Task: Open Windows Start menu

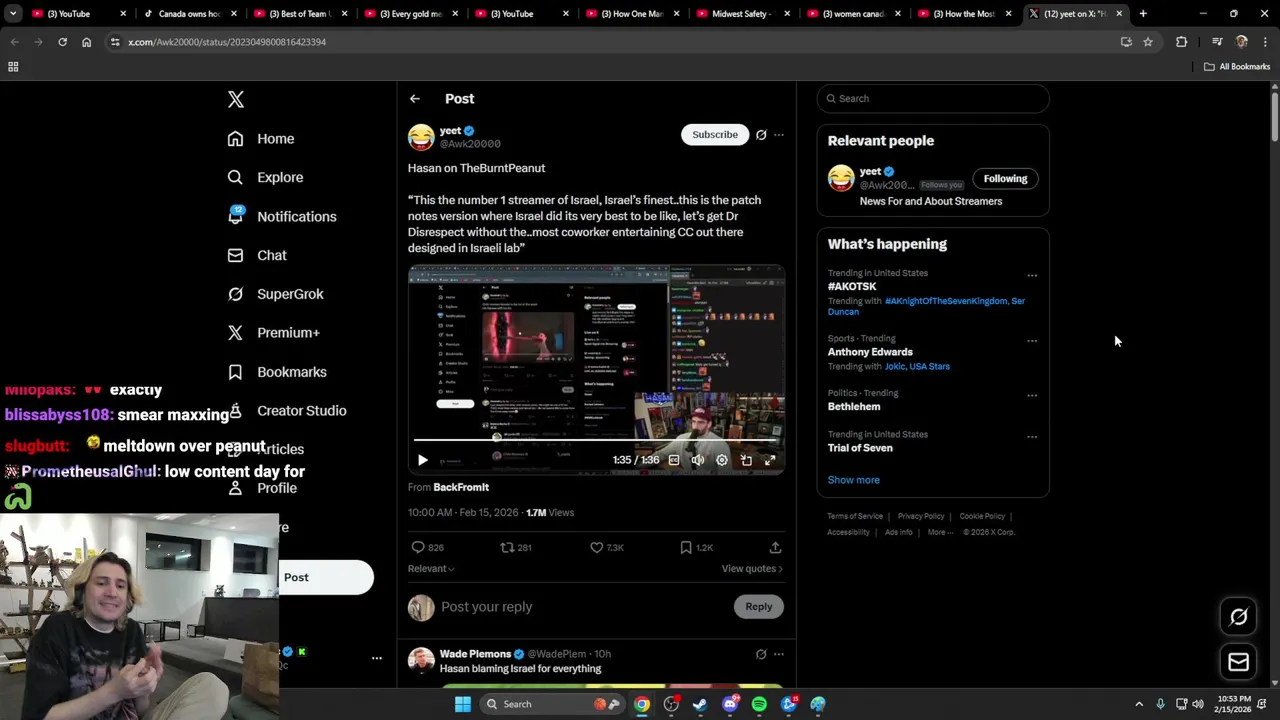Action: click(x=462, y=704)
